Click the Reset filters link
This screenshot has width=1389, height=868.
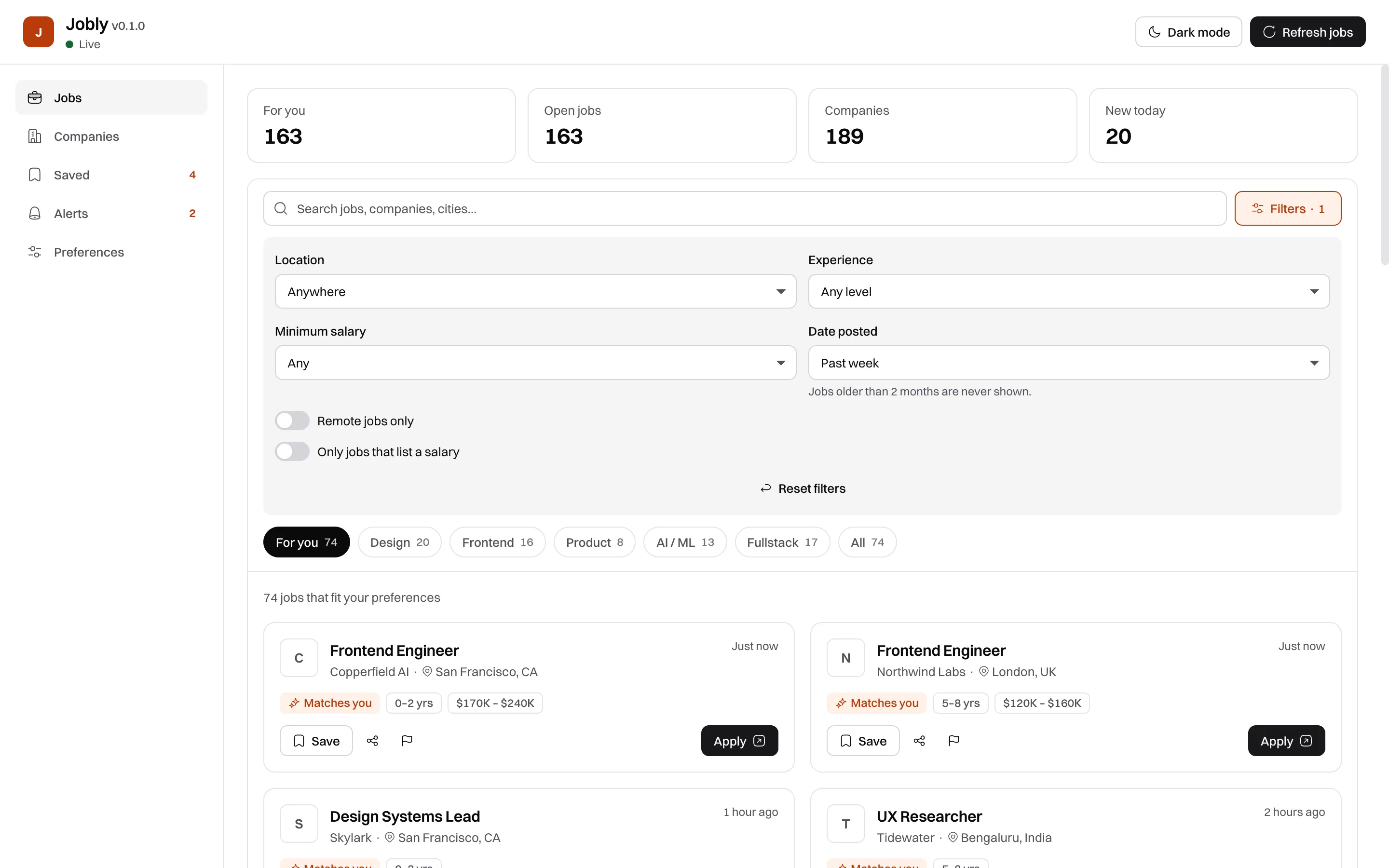pyautogui.click(x=803, y=488)
